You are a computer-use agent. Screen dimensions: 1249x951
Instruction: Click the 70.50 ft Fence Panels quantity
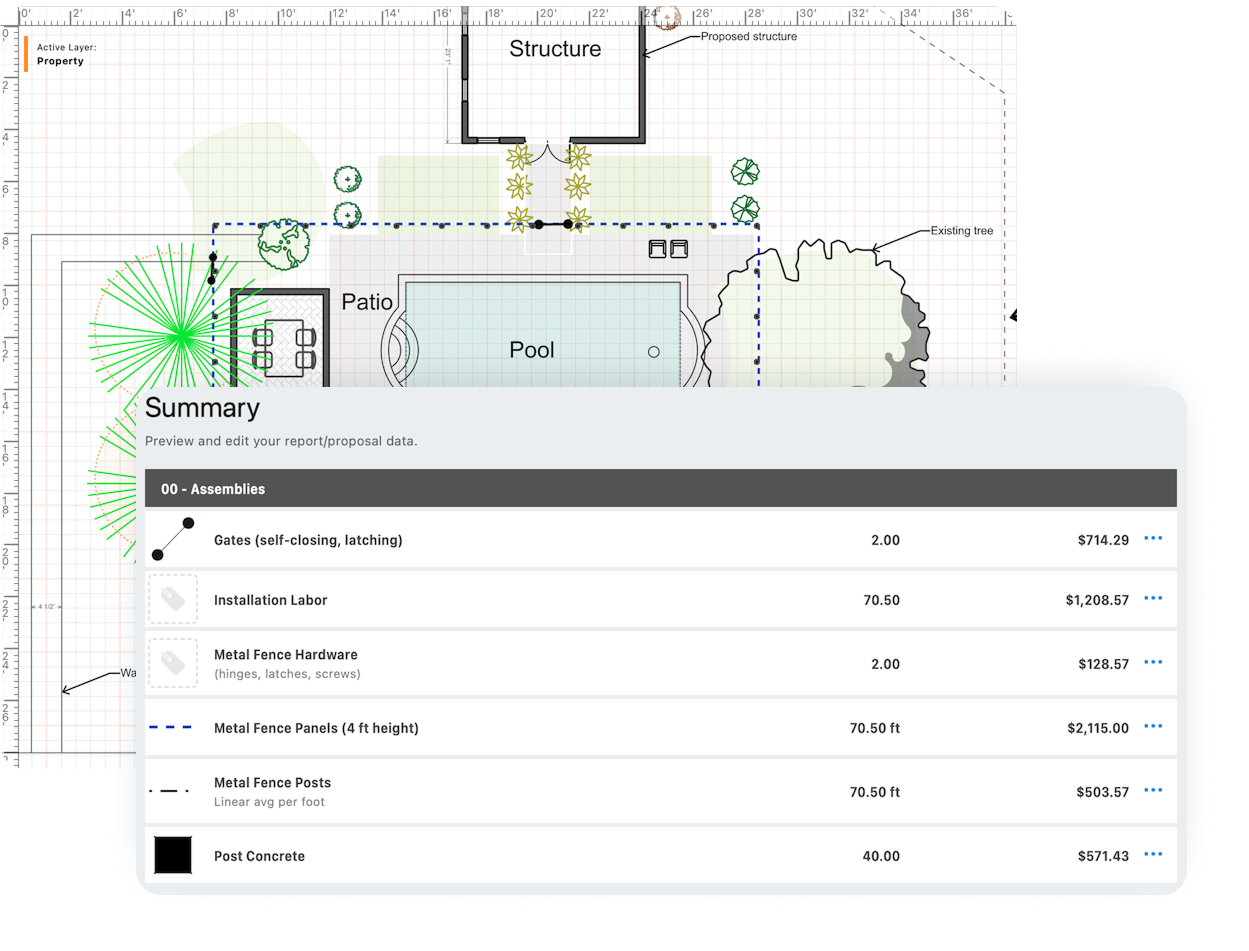[x=875, y=728]
